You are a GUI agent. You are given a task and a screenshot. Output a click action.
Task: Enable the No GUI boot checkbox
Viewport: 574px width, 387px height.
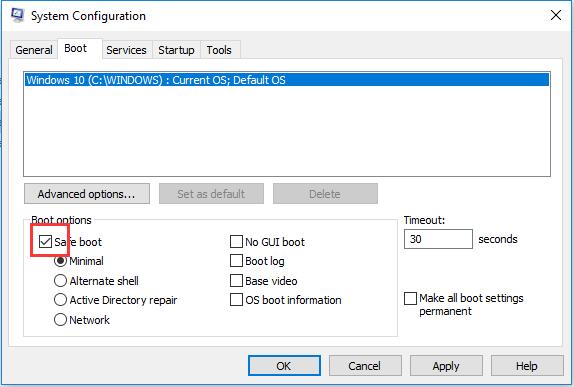click(x=236, y=242)
